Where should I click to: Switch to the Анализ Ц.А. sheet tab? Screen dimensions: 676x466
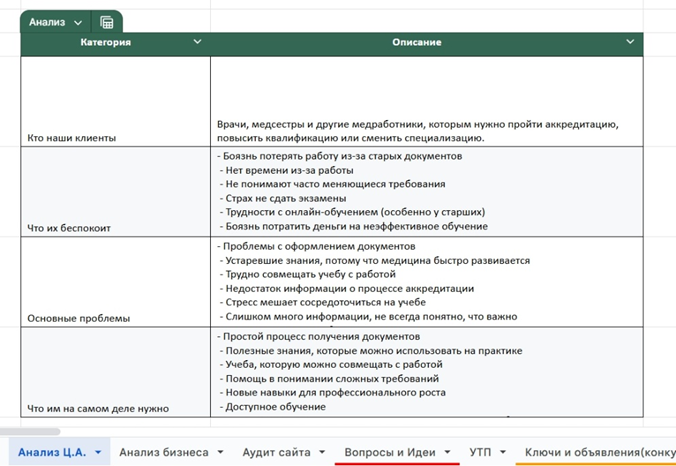(52, 452)
